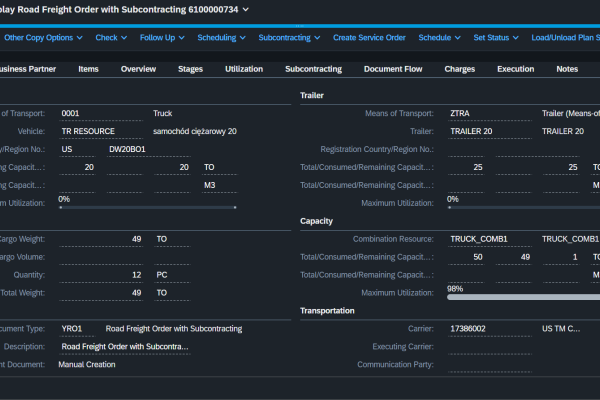This screenshot has width=600, height=400.
Task: Click the Means of Transport field 0001
Action: [101, 114]
